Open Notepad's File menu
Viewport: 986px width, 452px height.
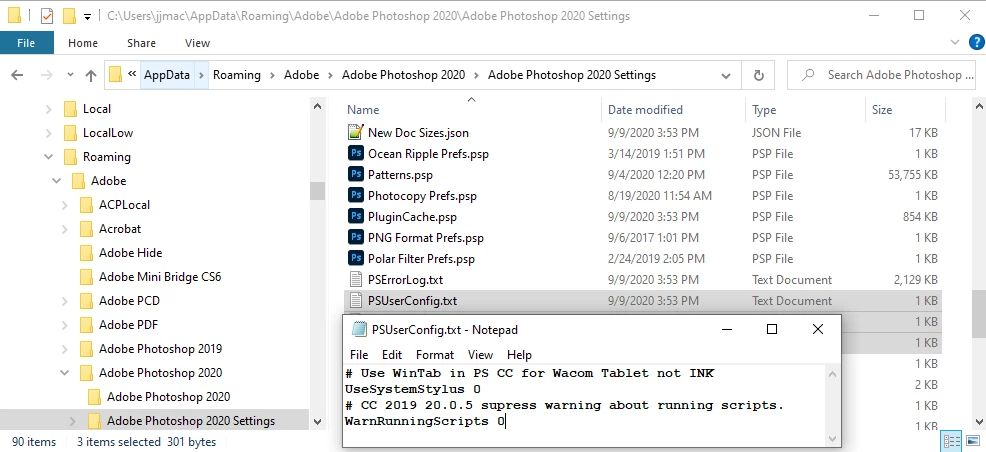359,355
